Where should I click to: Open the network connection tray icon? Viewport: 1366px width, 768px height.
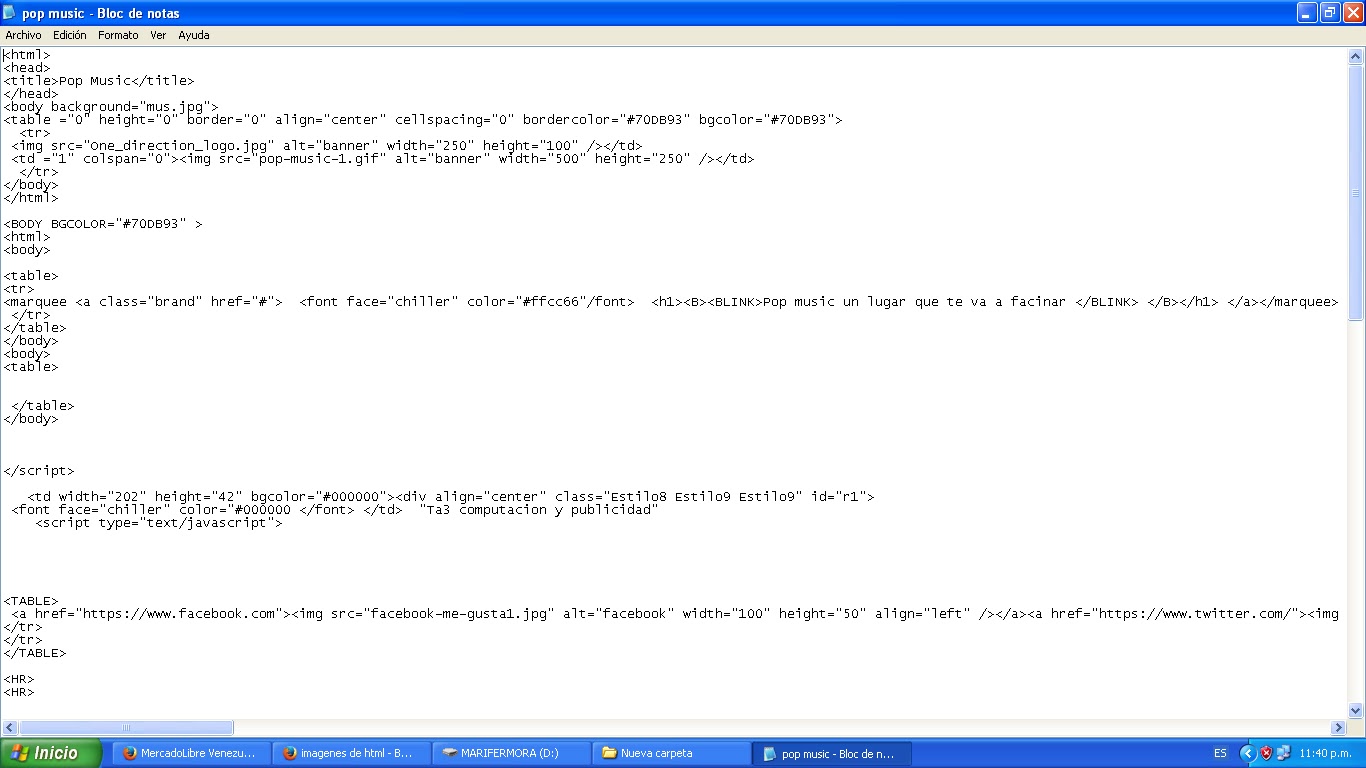click(1284, 752)
